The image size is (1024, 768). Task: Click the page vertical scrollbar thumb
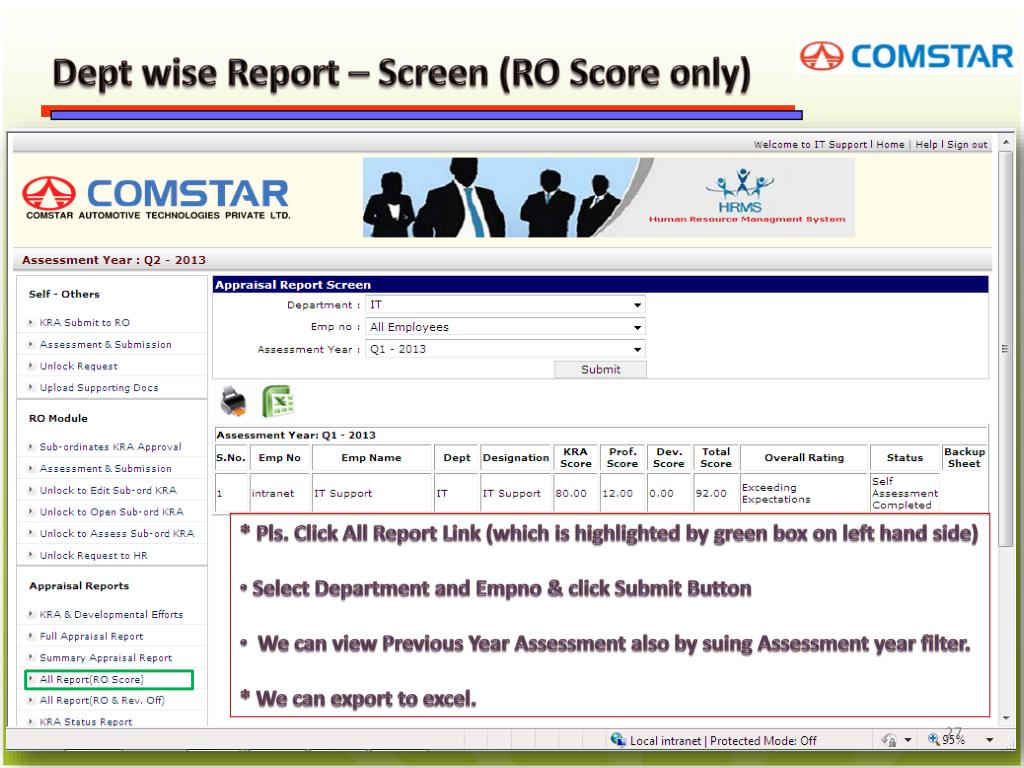1006,349
